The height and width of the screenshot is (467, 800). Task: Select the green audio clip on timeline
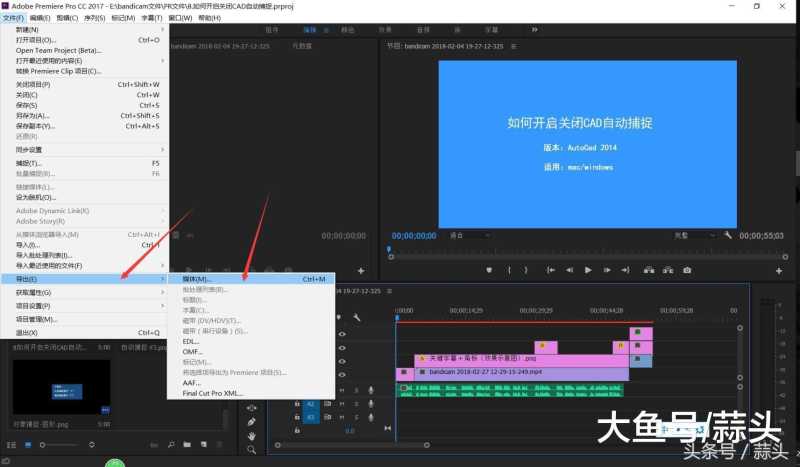[509, 390]
